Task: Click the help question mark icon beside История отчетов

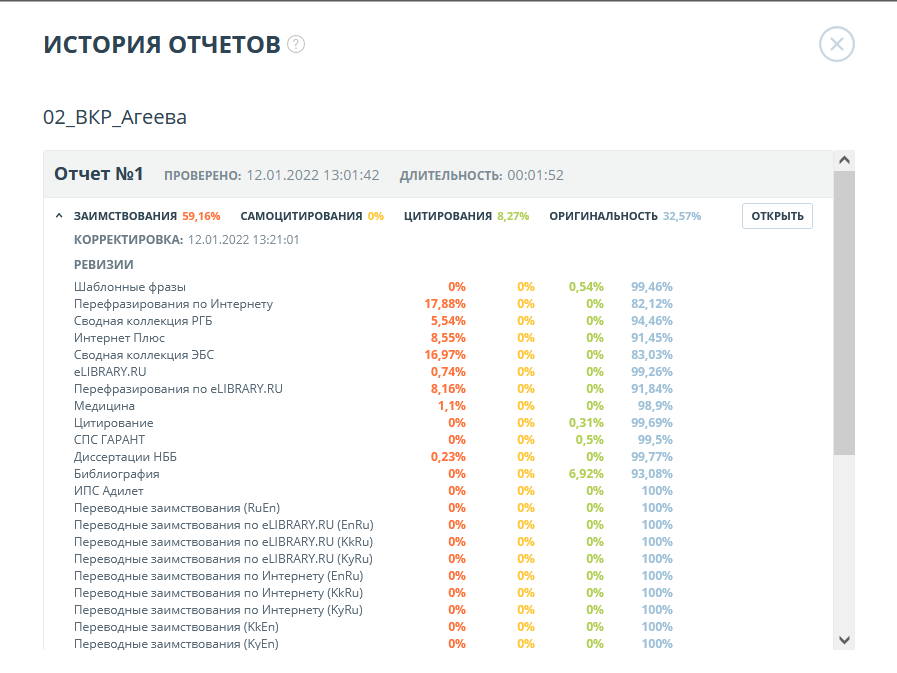Action: coord(295,44)
